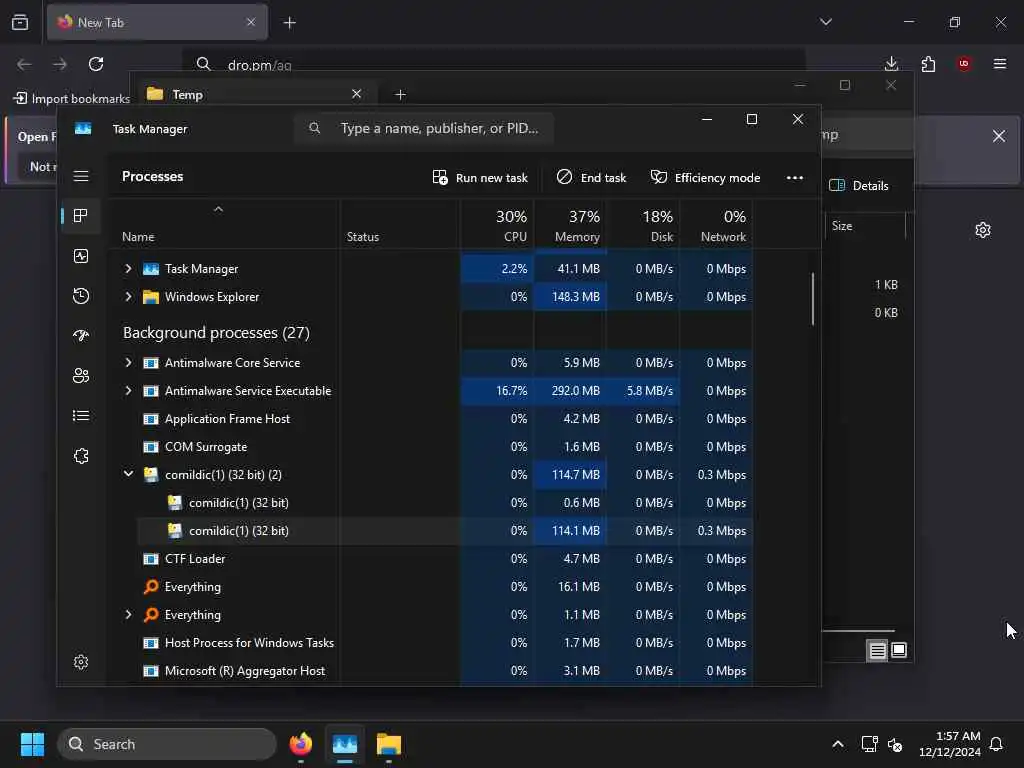Open the Startup apps icon in sidebar
The width and height of the screenshot is (1024, 768).
pyautogui.click(x=81, y=336)
